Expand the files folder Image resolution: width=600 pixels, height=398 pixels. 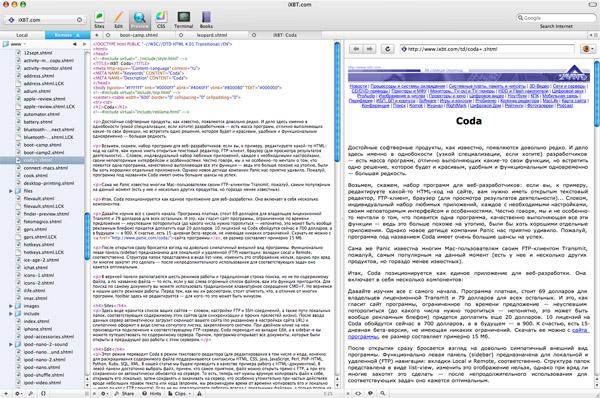pos(11,191)
